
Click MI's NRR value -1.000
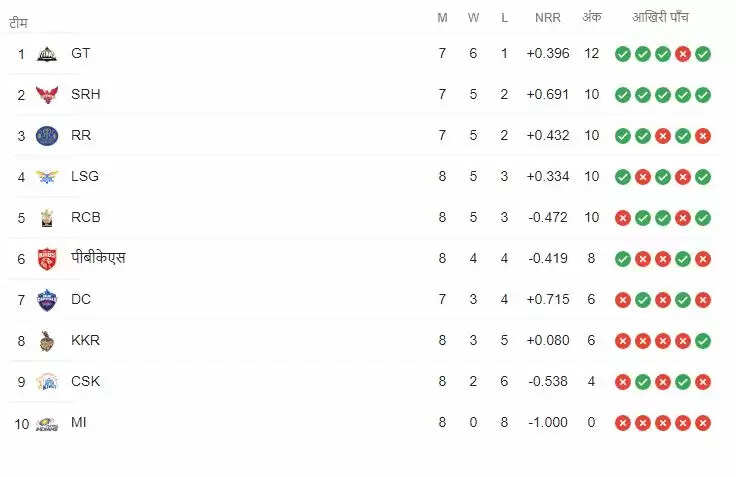point(547,423)
